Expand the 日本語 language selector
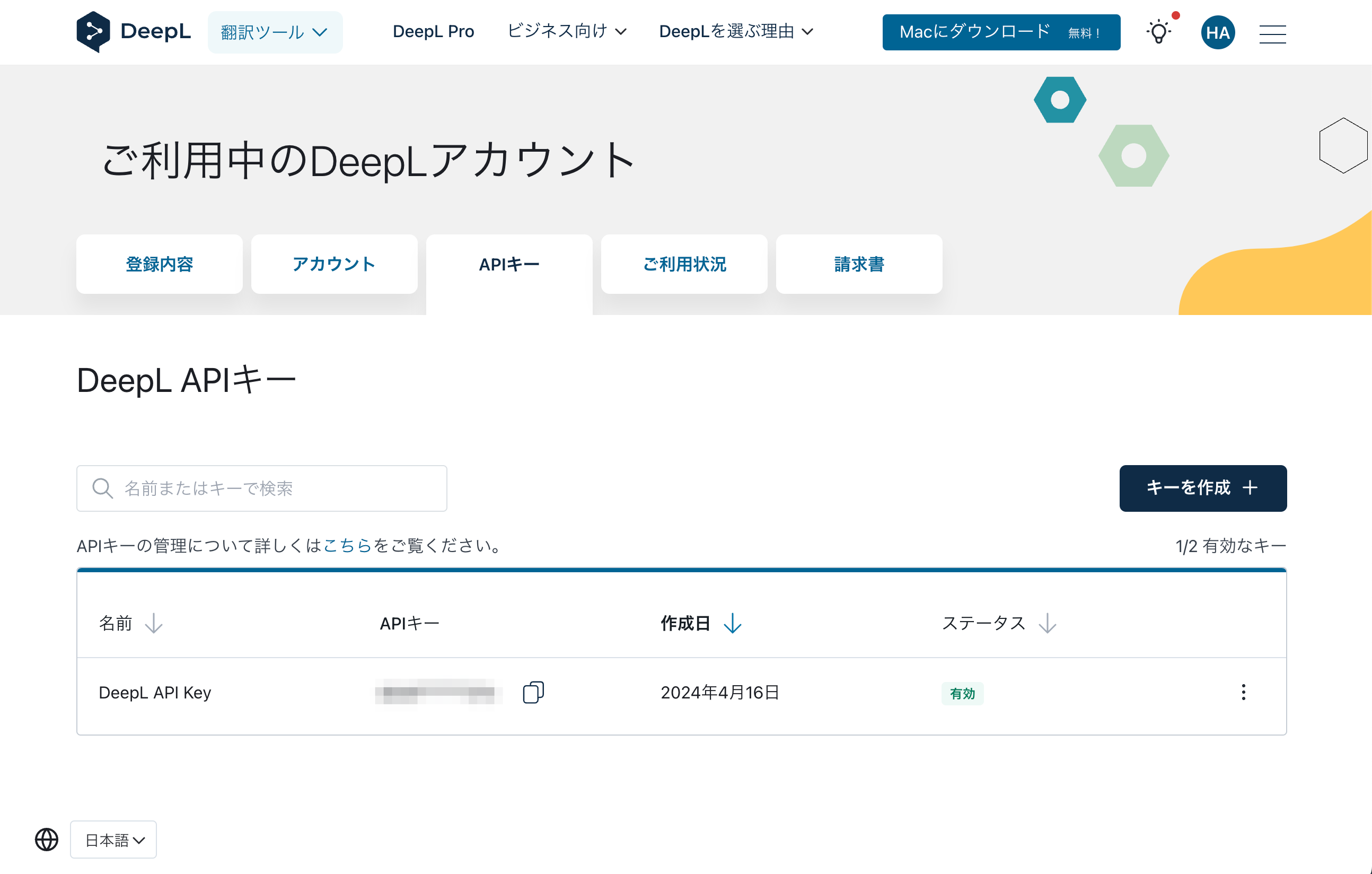 [113, 839]
